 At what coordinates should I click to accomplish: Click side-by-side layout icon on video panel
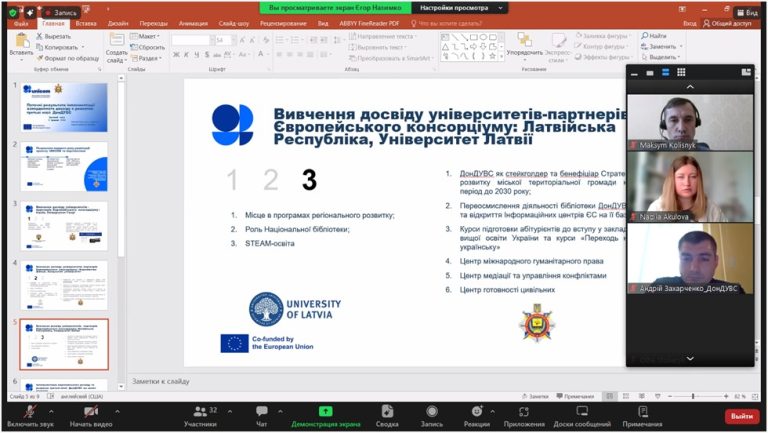746,72
